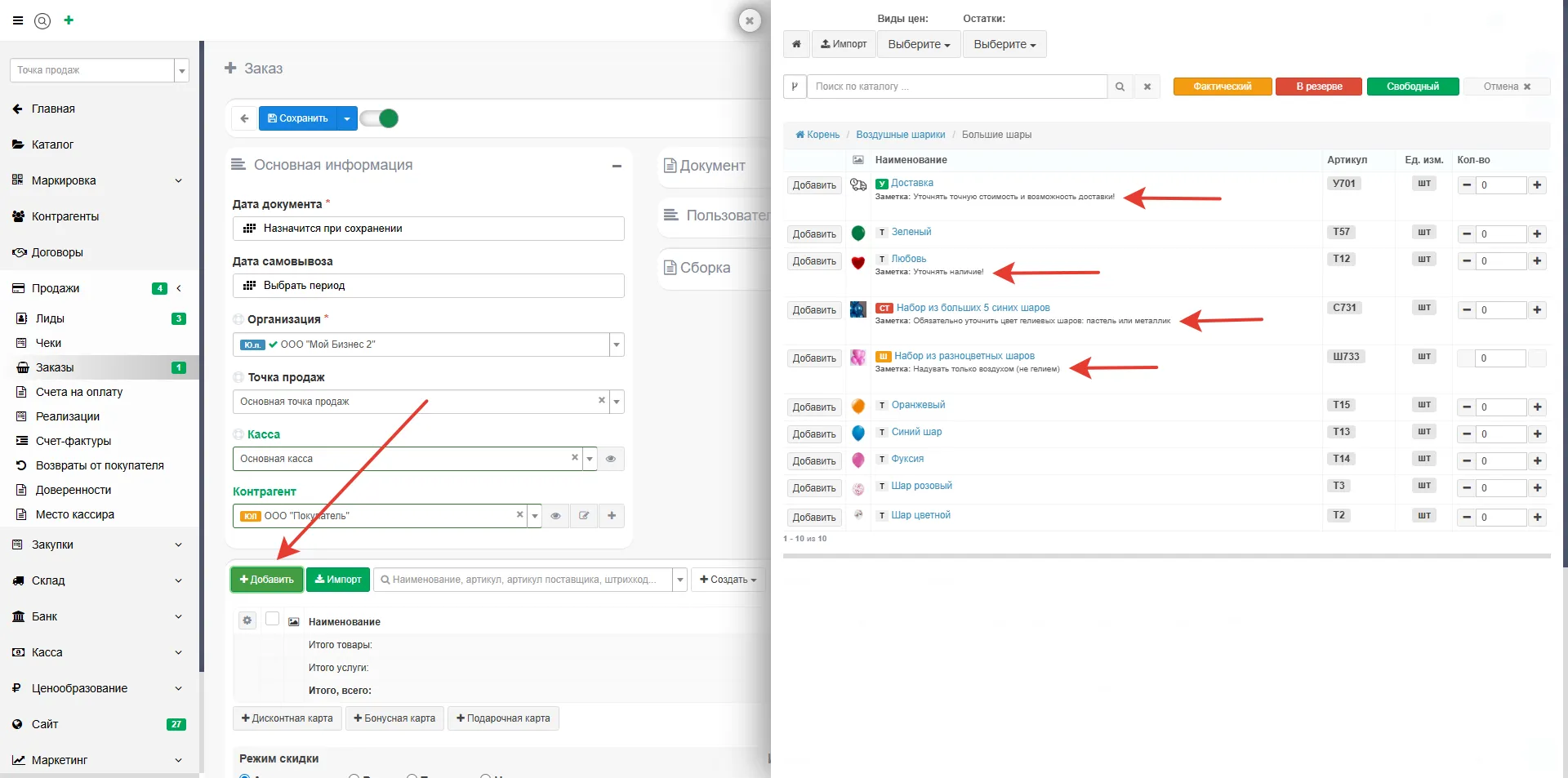Screen dimensions: 1568x778
Task: Click the orange Фактический stock filter
Action: [x=1223, y=87]
